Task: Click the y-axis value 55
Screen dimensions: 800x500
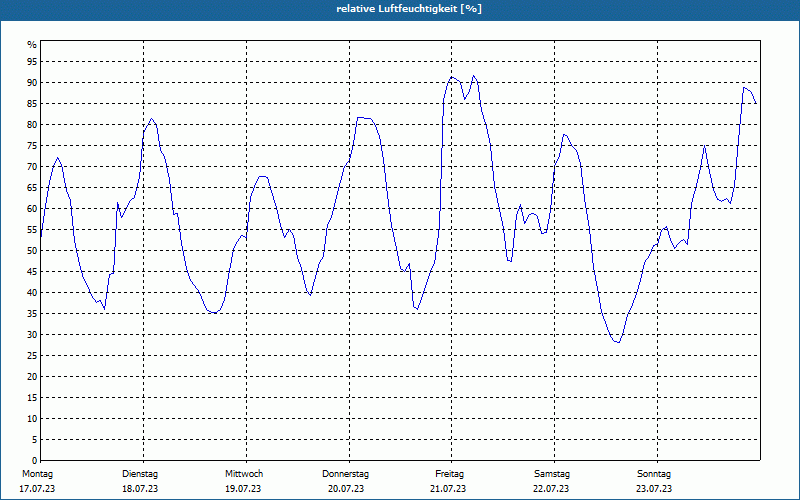Action: click(32, 230)
